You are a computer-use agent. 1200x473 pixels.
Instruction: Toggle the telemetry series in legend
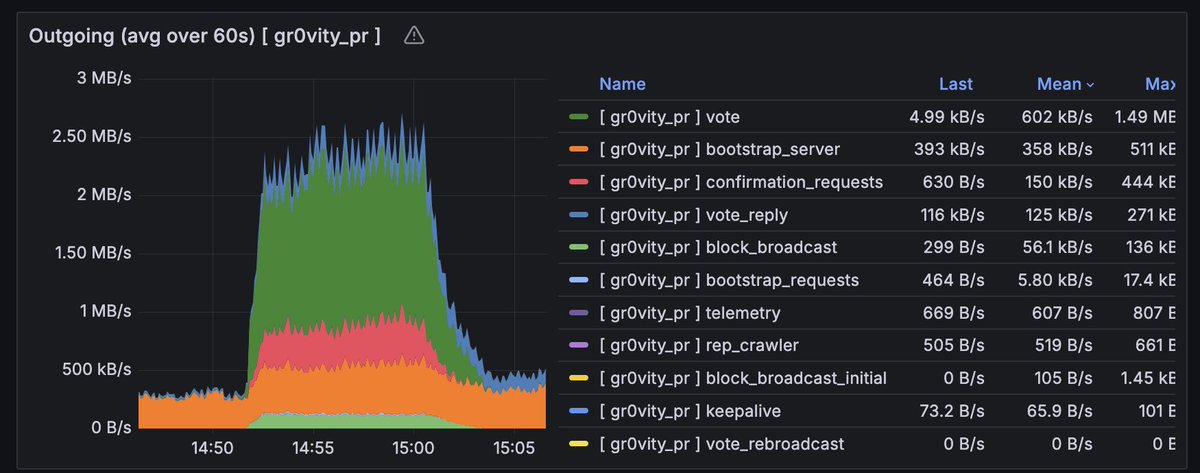point(689,313)
